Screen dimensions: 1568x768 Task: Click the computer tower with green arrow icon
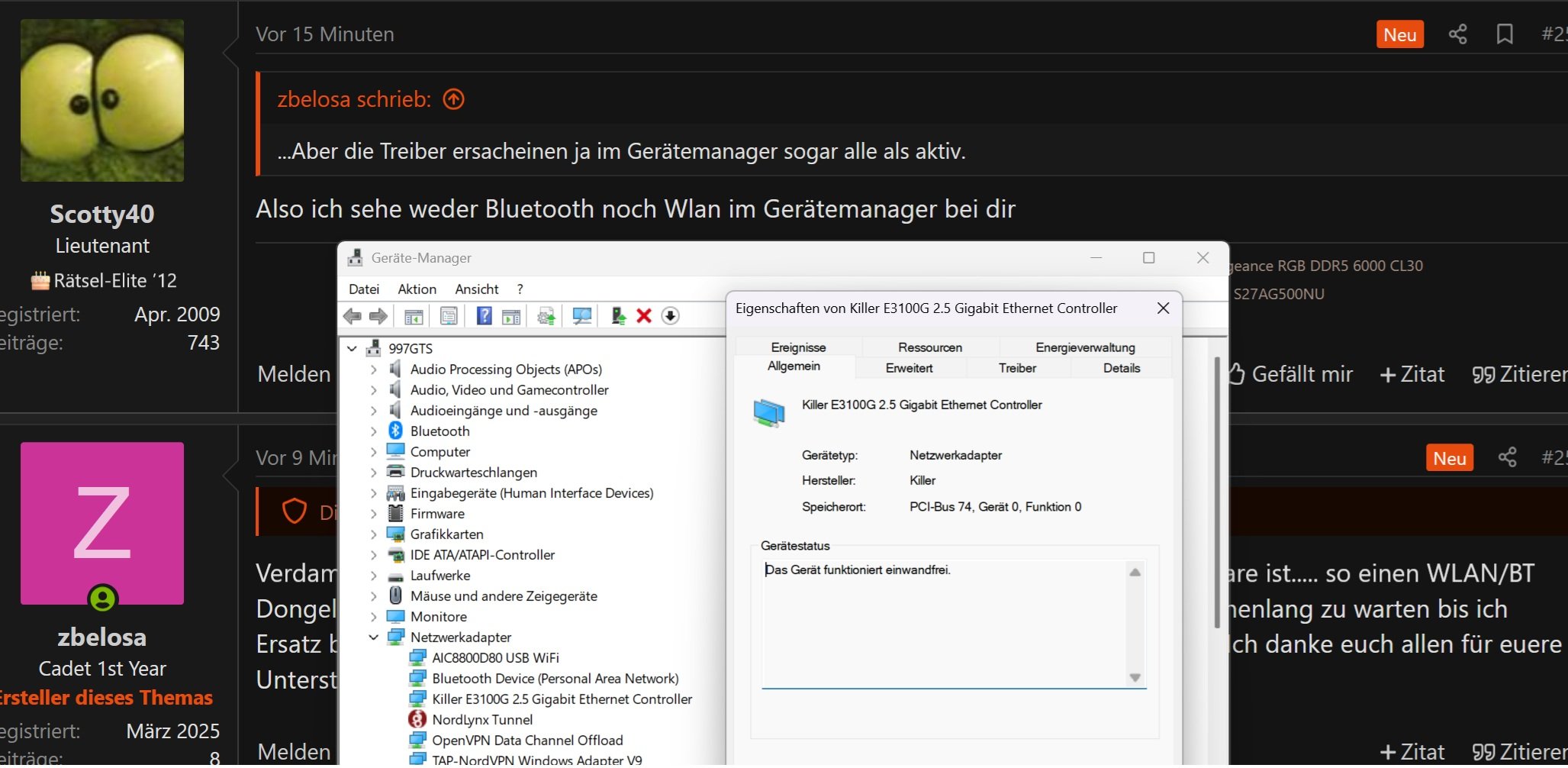click(618, 316)
